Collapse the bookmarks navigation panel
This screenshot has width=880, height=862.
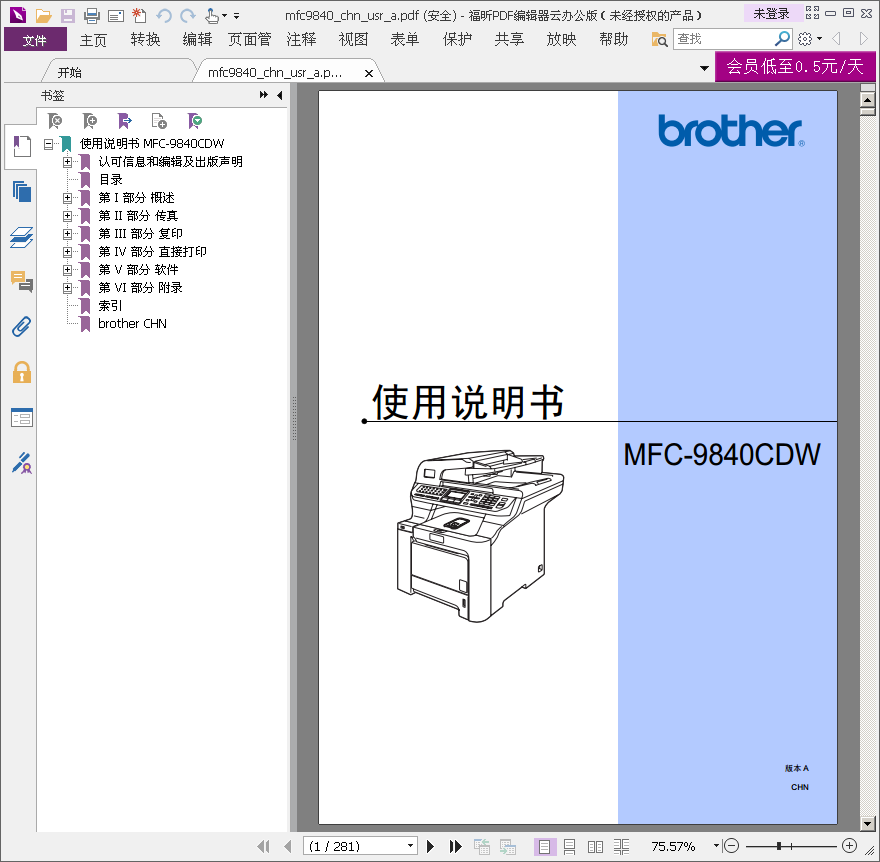point(279,95)
